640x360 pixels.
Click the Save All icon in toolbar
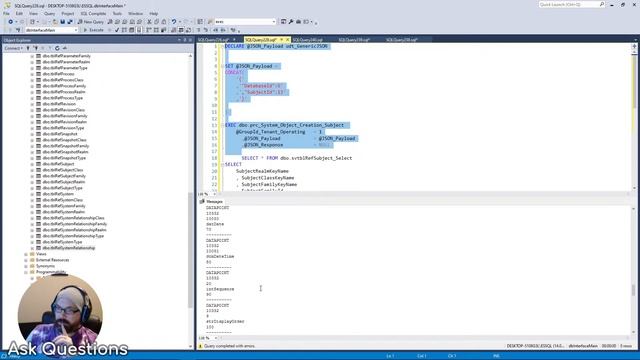pos(70,22)
